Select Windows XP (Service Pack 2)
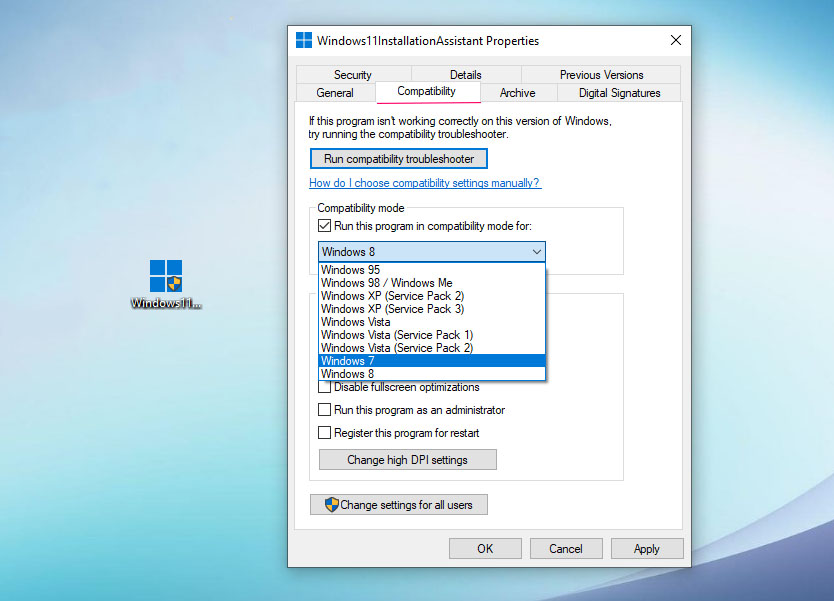 (x=432, y=296)
